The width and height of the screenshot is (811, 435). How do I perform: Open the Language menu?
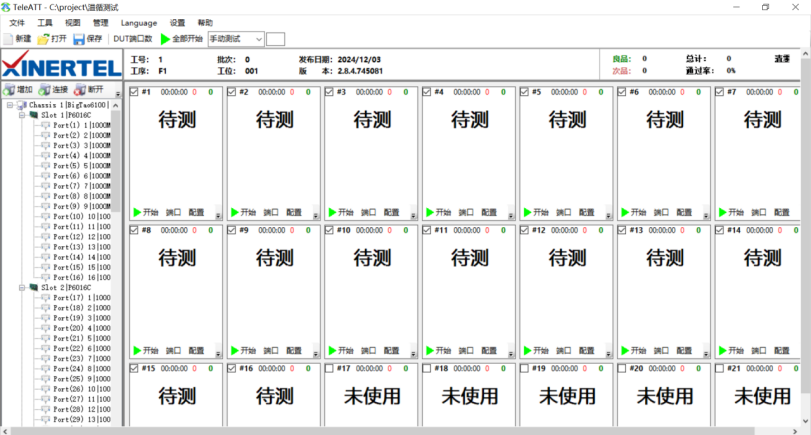[139, 22]
